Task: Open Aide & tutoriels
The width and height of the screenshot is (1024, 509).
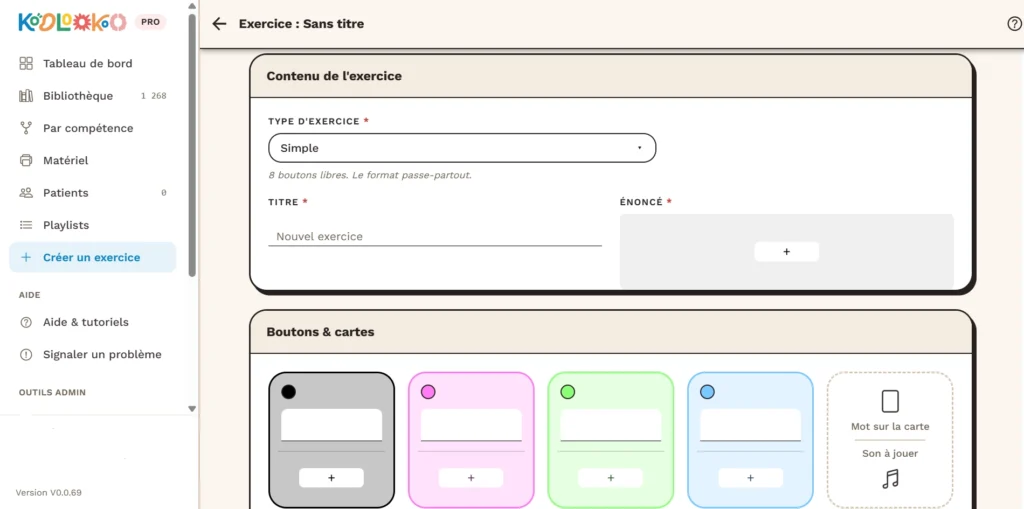Action: click(x=93, y=322)
